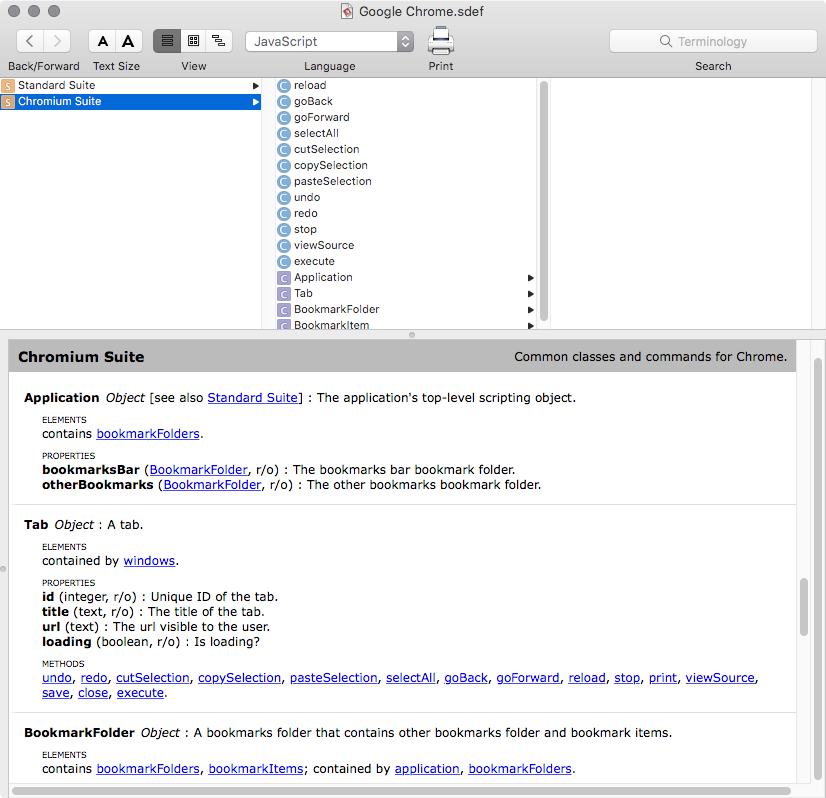Click Application class icon
The image size is (826, 798).
(x=284, y=278)
